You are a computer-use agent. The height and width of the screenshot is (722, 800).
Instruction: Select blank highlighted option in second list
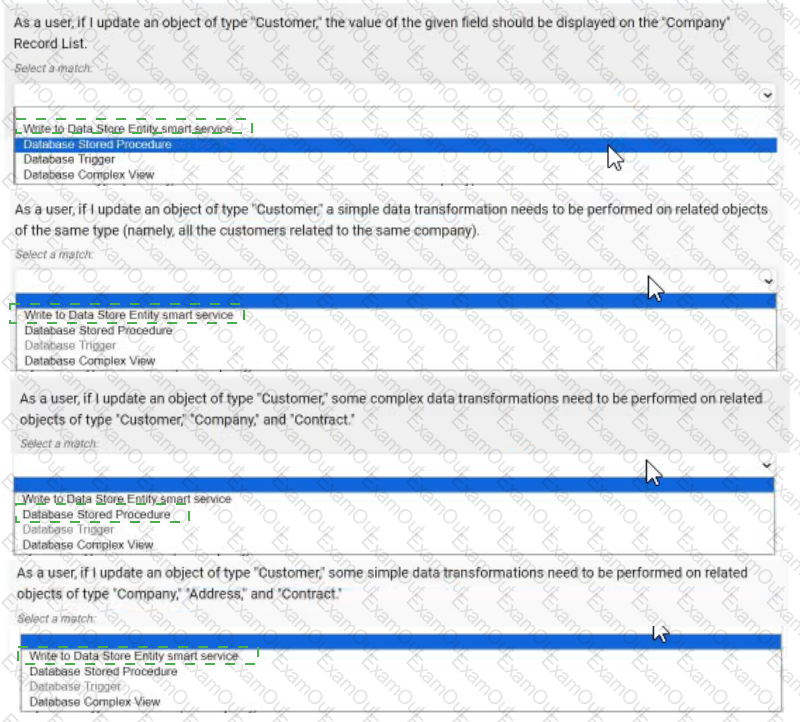coord(396,301)
